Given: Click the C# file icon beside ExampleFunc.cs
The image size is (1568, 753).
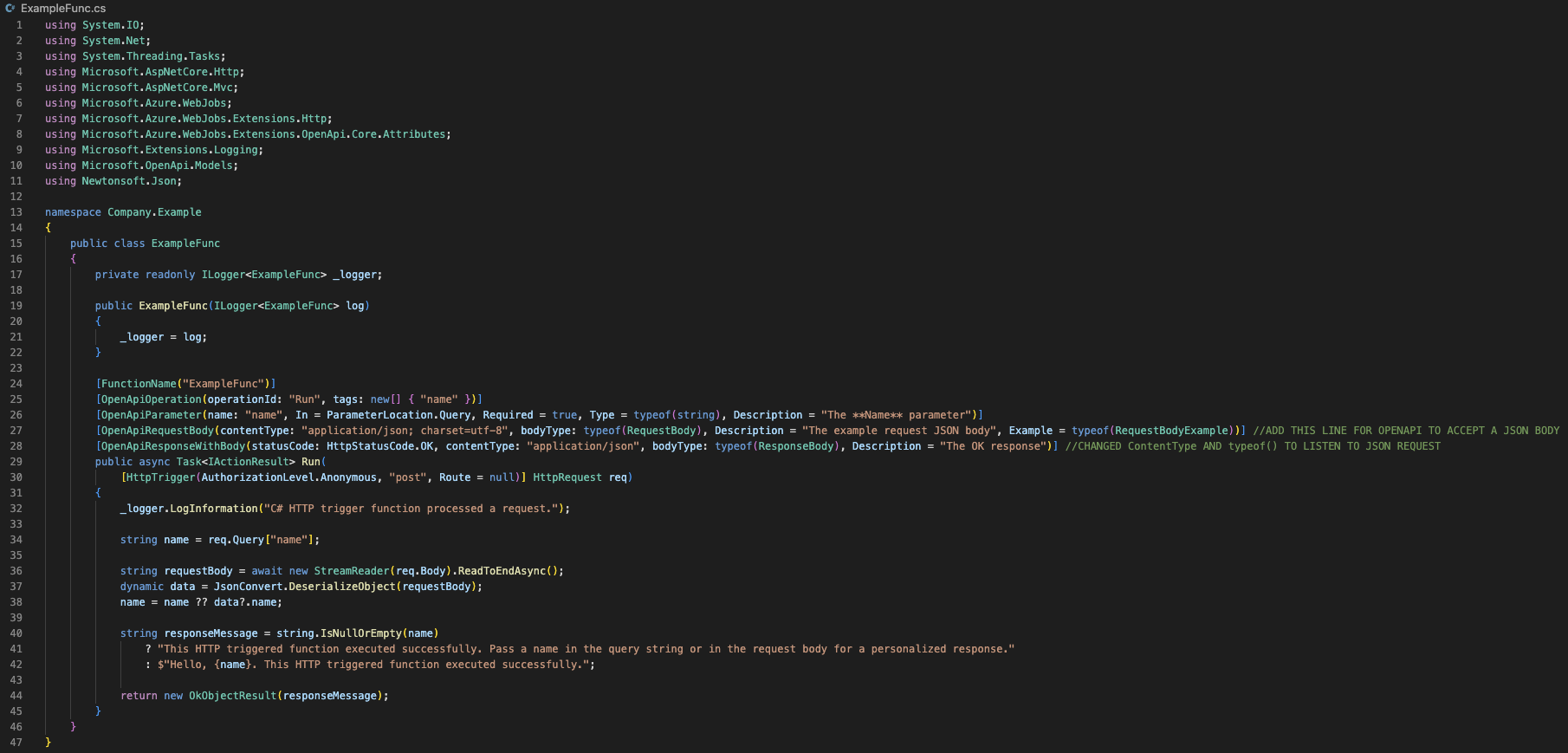Looking at the screenshot, I should [10, 9].
